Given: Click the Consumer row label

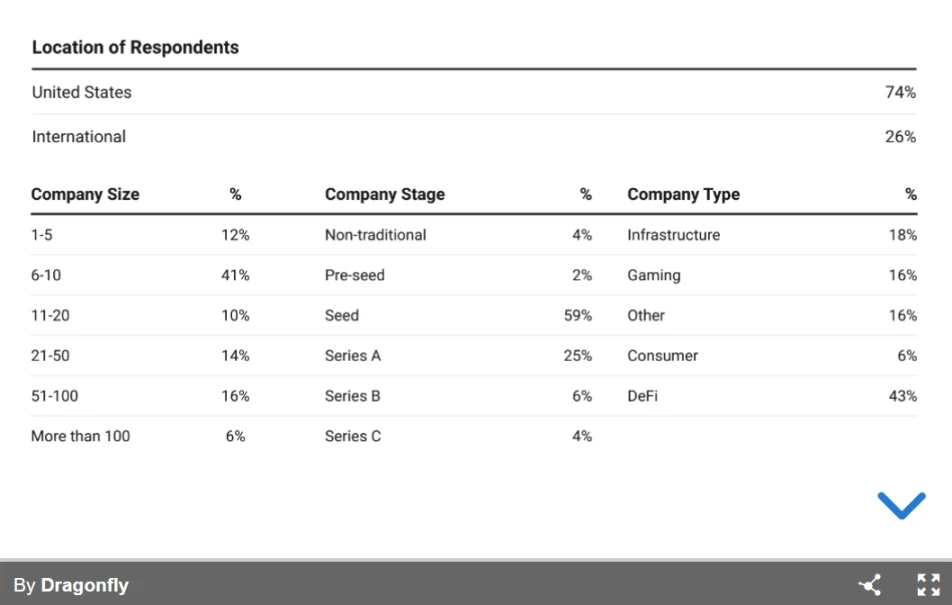Looking at the screenshot, I should pyautogui.click(x=662, y=356).
